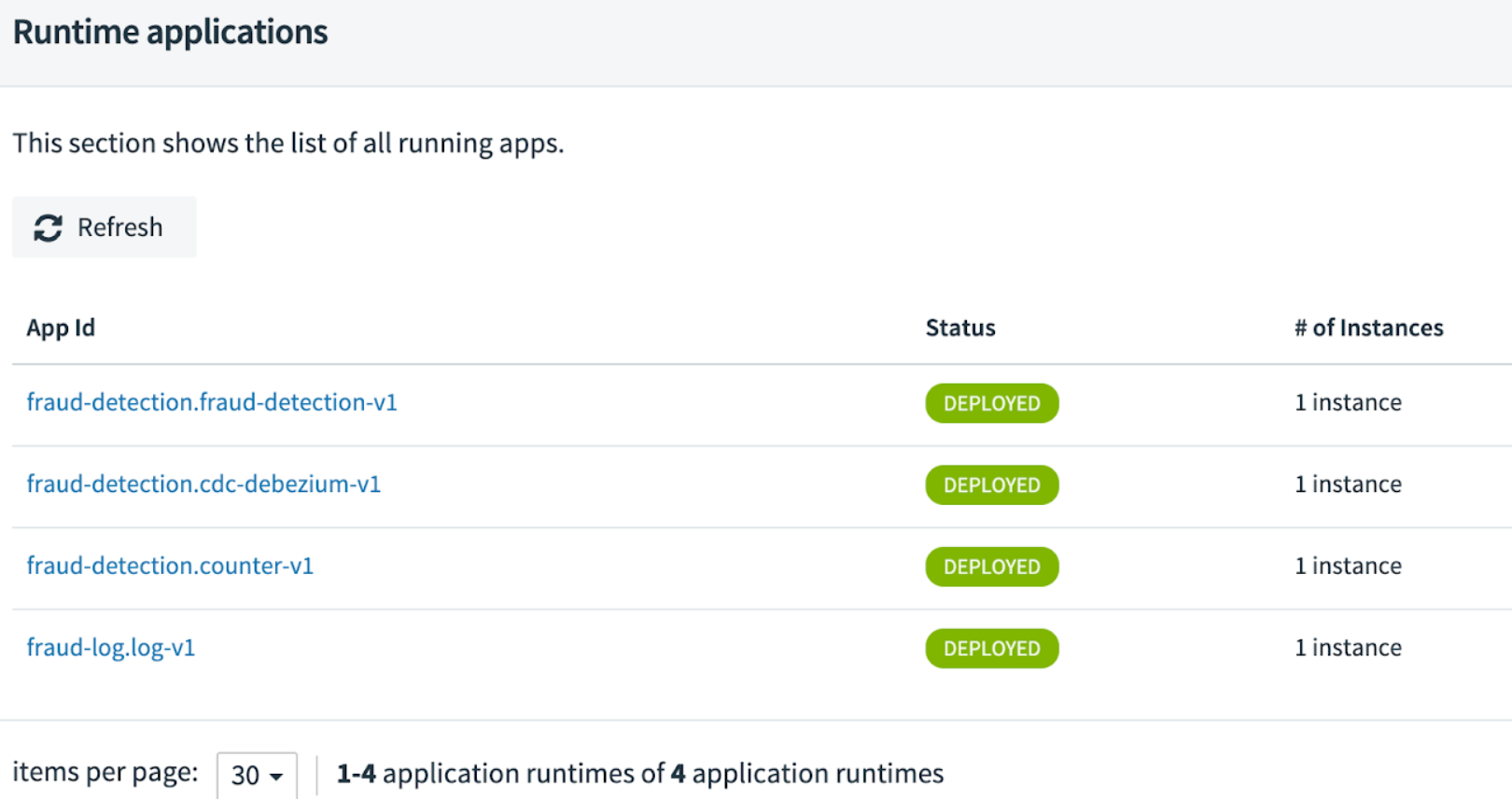Click instance count for fraud-log.log-v1 row
The height and width of the screenshot is (799, 1512).
click(1348, 648)
